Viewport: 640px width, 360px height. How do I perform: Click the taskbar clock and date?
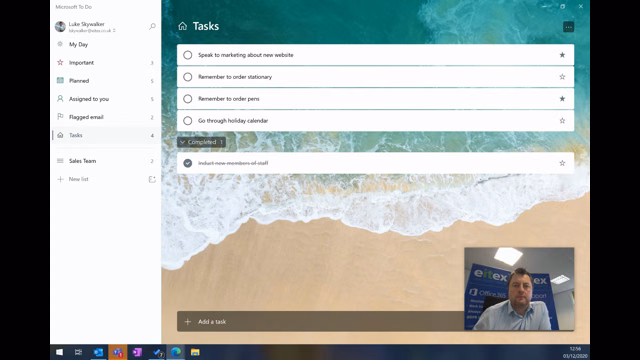[575, 352]
